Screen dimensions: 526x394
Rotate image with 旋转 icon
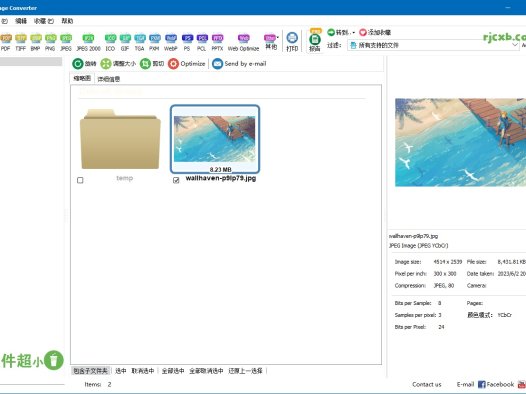click(84, 64)
